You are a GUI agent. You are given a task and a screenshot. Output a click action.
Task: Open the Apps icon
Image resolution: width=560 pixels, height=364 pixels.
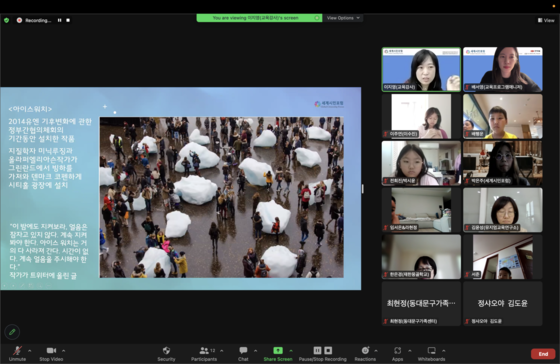click(398, 350)
